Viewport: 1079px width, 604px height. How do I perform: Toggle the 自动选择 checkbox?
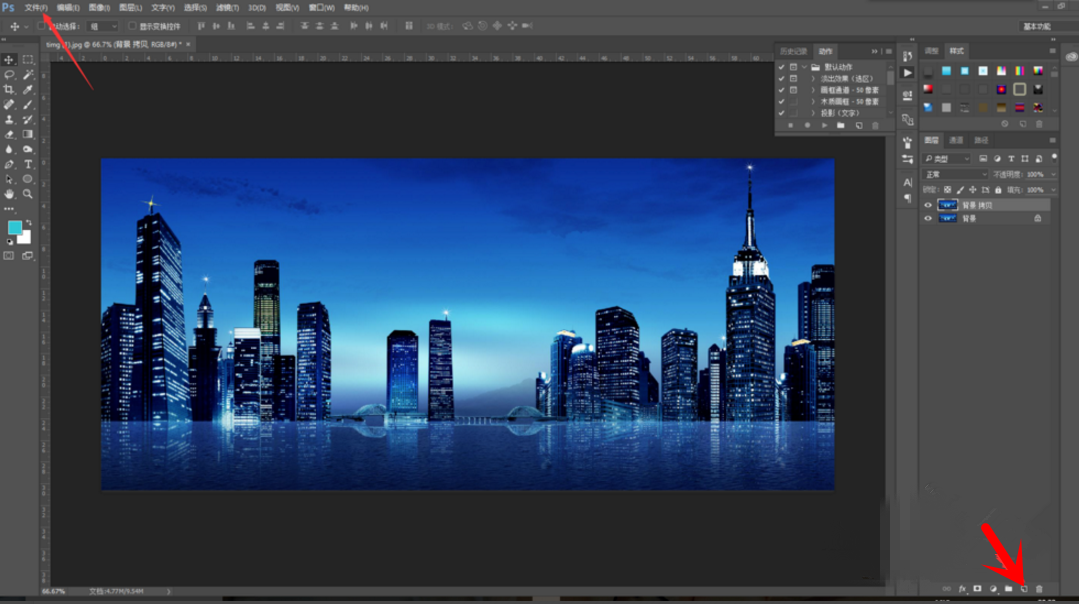pos(42,26)
